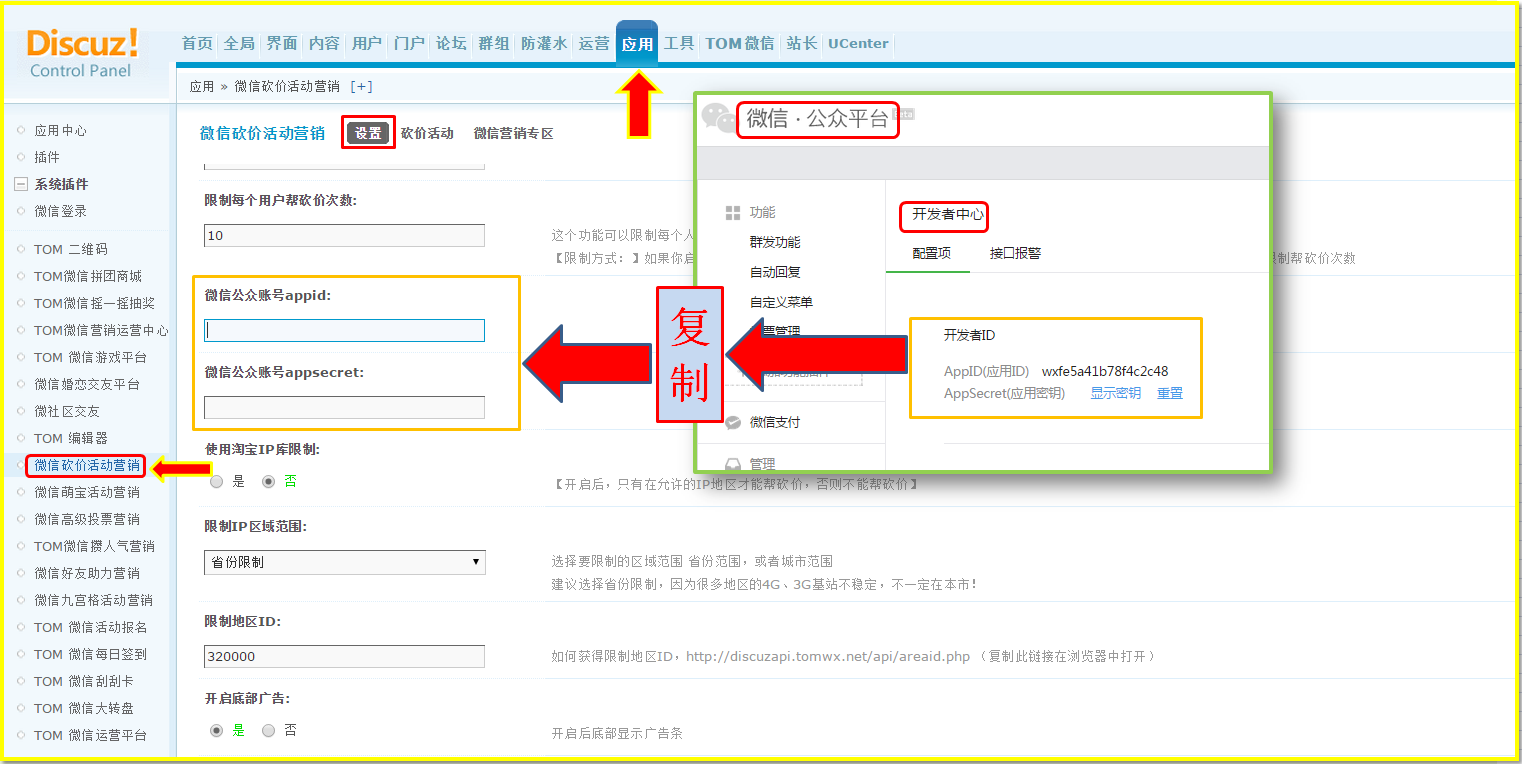Open 微社区交友 in the sidebar
Viewport: 1522px width, 764px height.
click(67, 411)
